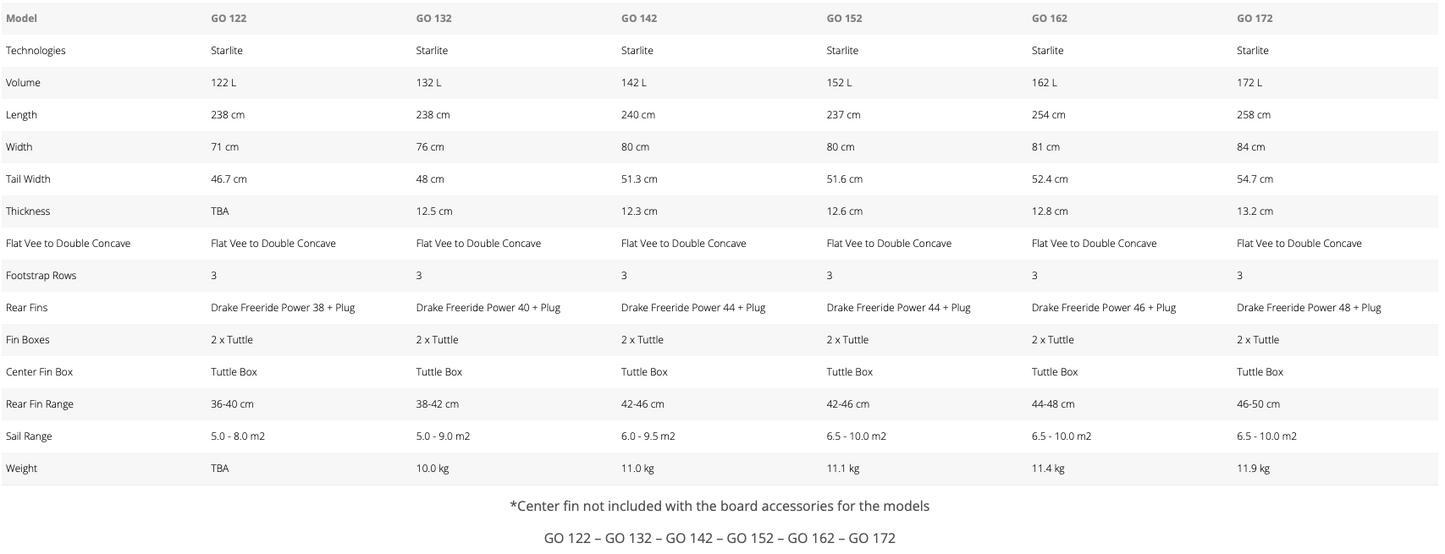1445x554 pixels.
Task: Click the Center fin not included note
Action: 720,506
